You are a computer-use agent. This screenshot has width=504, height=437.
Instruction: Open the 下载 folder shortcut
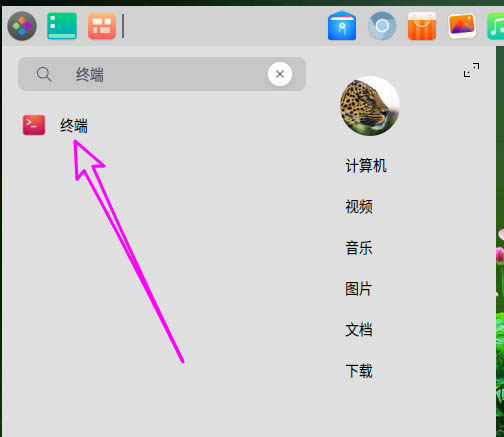359,371
